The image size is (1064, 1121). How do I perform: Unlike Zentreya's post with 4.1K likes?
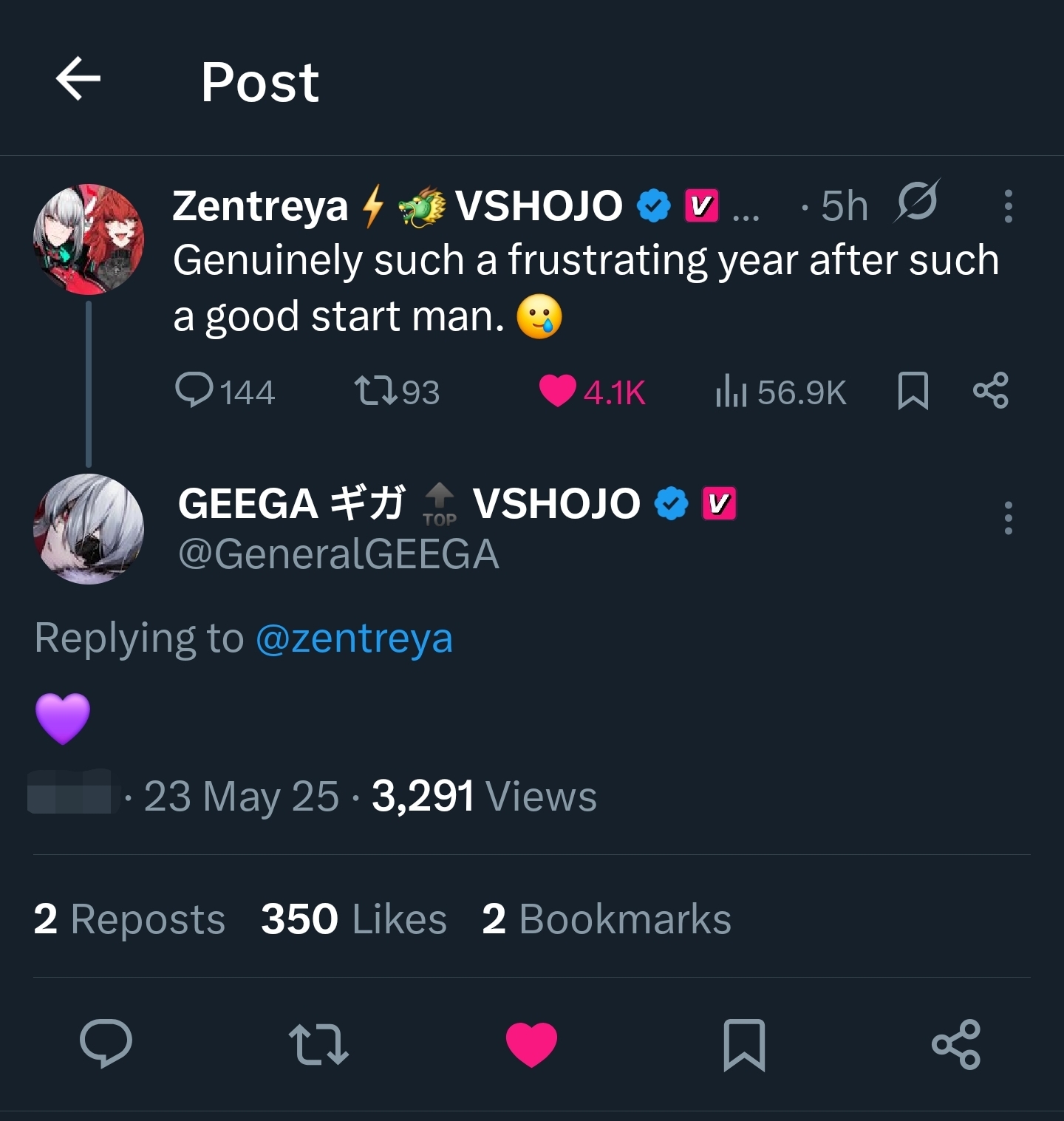(x=558, y=390)
